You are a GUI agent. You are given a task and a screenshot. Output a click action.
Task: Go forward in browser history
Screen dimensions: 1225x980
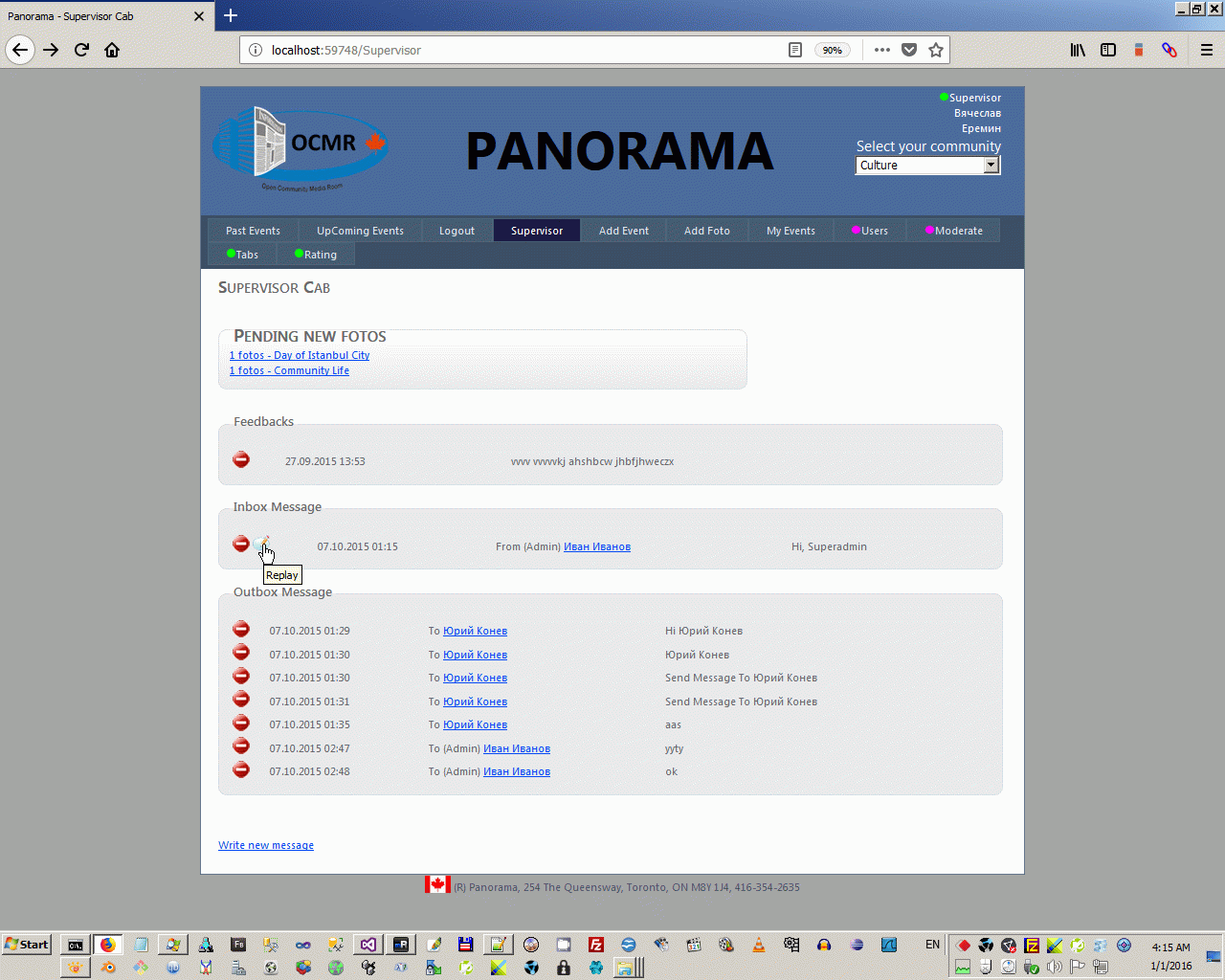(x=51, y=50)
